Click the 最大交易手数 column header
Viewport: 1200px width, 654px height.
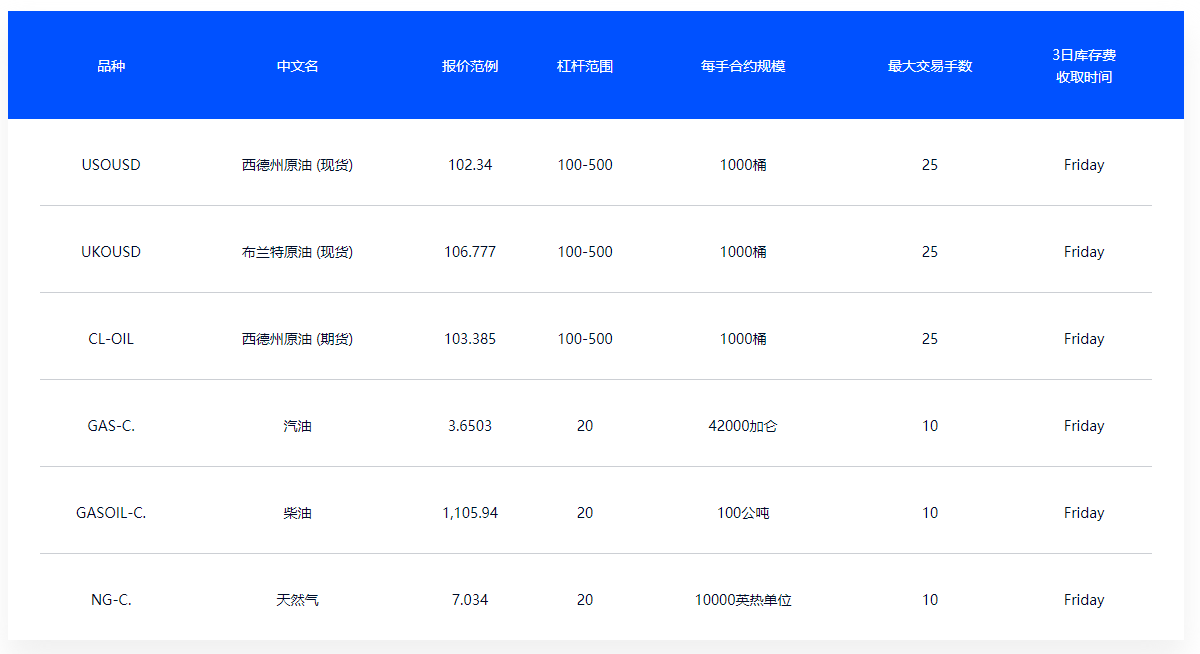tap(930, 66)
